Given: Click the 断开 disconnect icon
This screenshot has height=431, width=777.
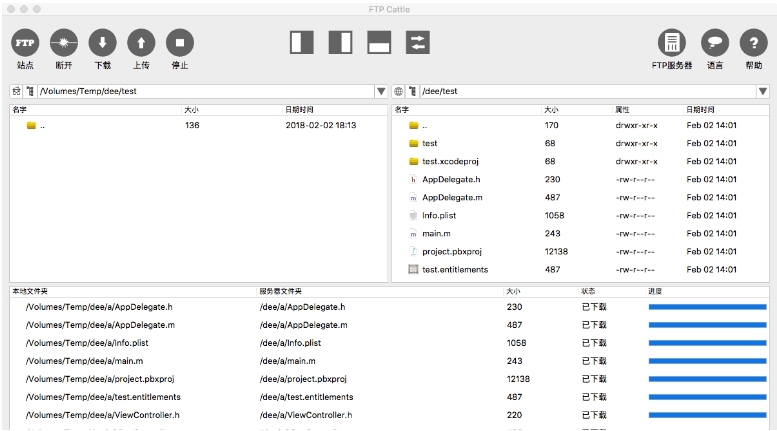Looking at the screenshot, I should [x=63, y=42].
